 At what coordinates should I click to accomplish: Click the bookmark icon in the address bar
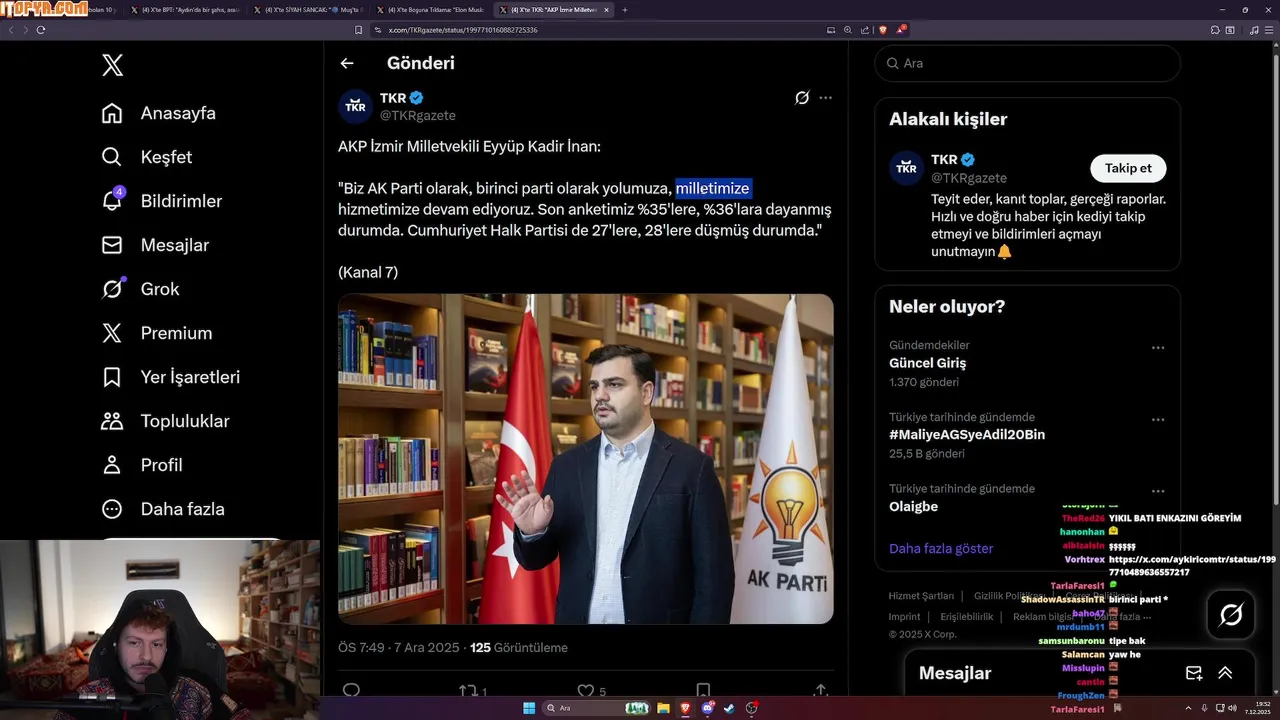click(359, 30)
